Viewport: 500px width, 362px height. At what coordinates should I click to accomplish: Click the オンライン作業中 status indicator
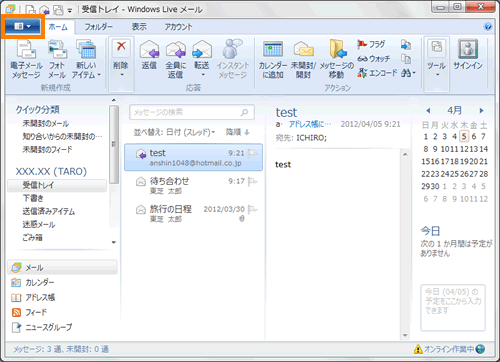point(449,349)
